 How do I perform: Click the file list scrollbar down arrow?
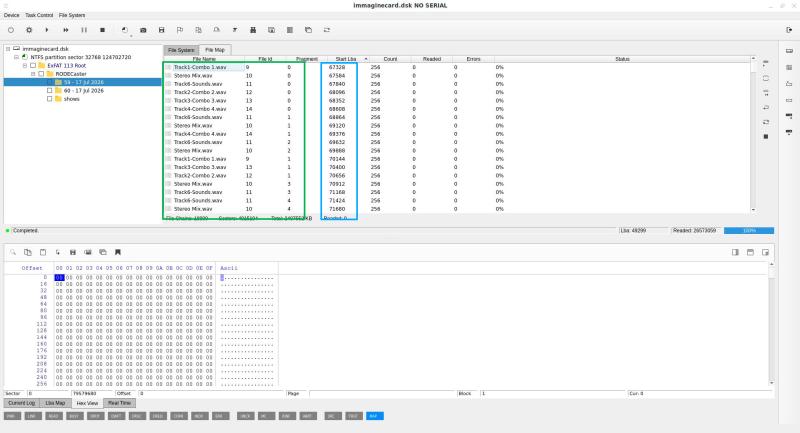753,210
